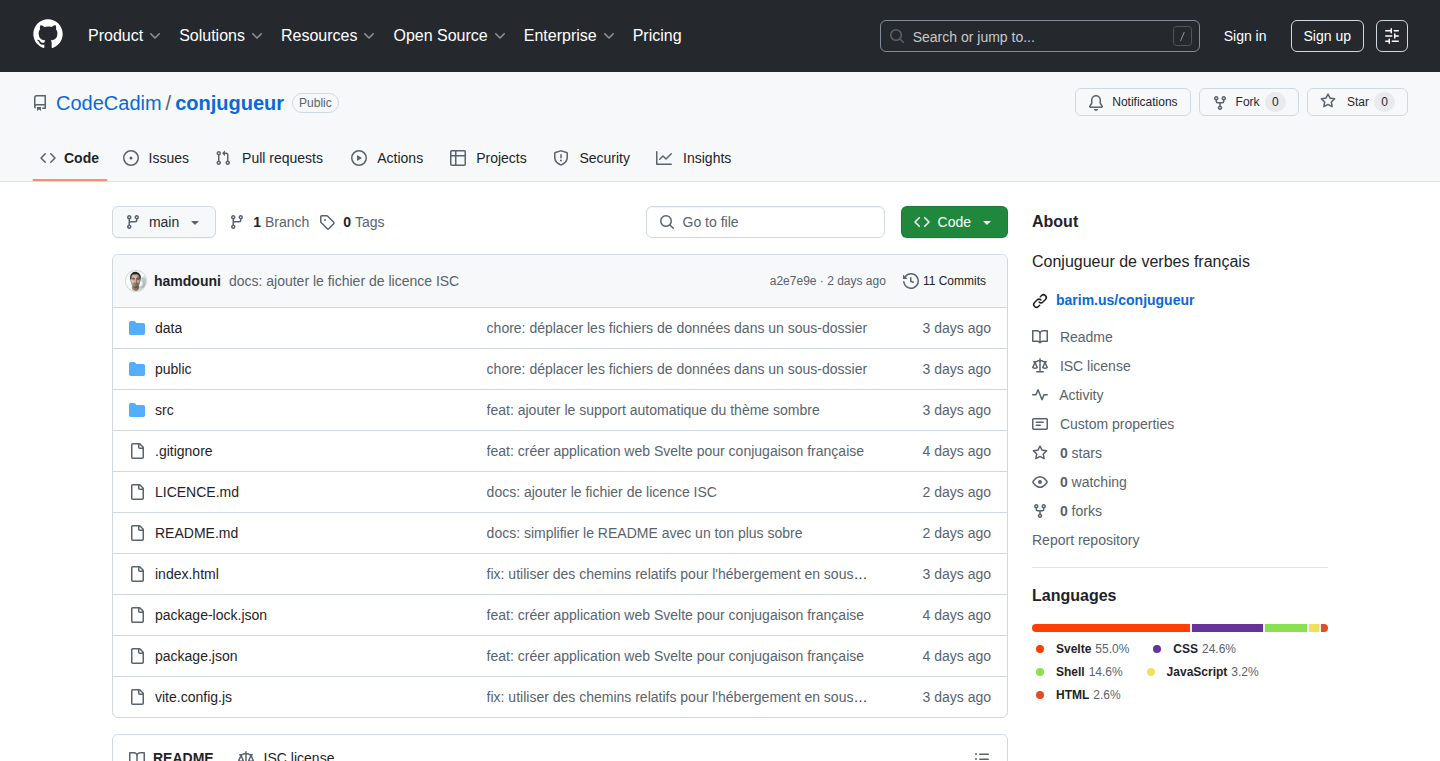Screen dimensions: 1440x761
Task: Open the Pricing page
Action: tap(657, 36)
